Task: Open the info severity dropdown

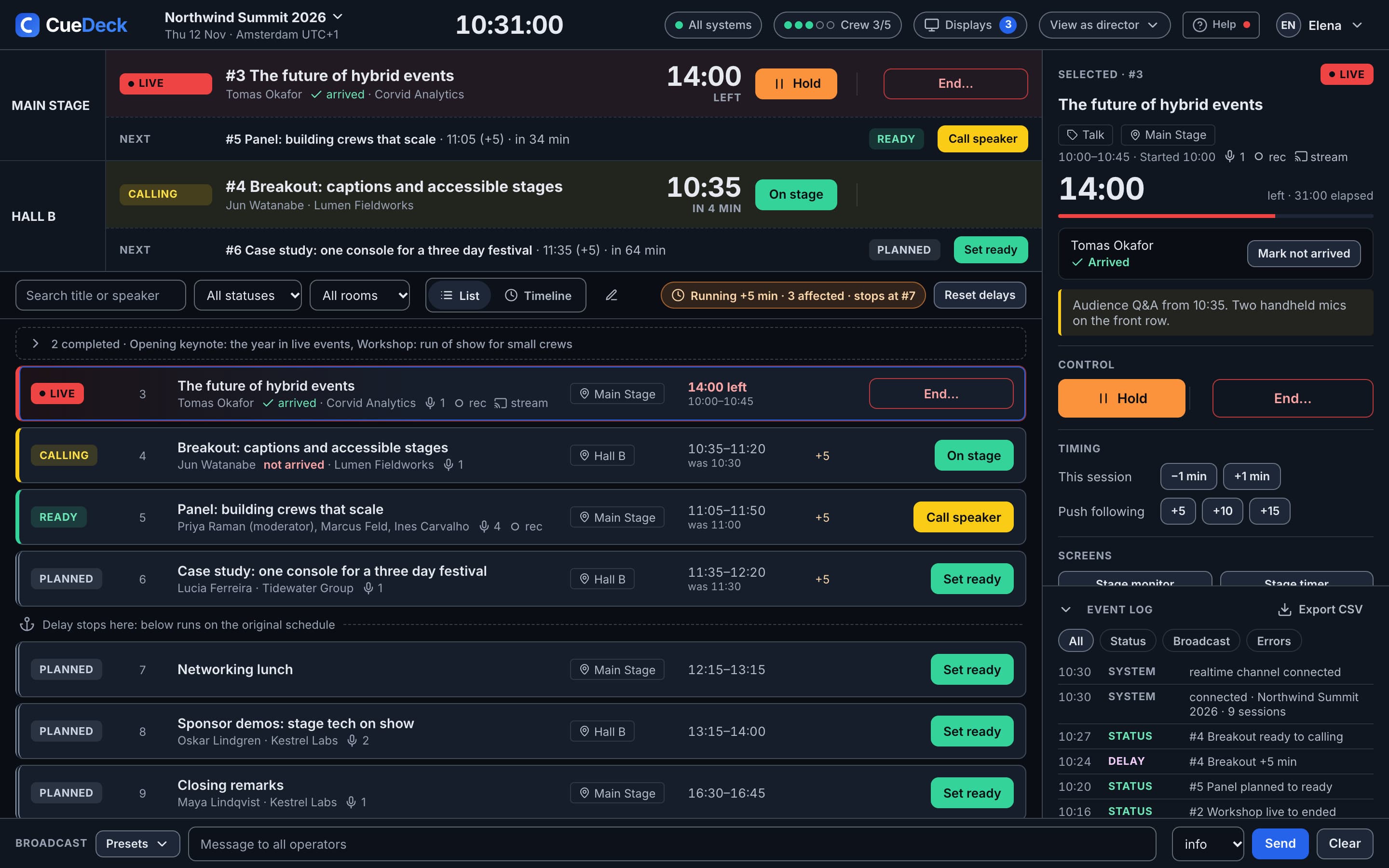Action: (x=1207, y=844)
